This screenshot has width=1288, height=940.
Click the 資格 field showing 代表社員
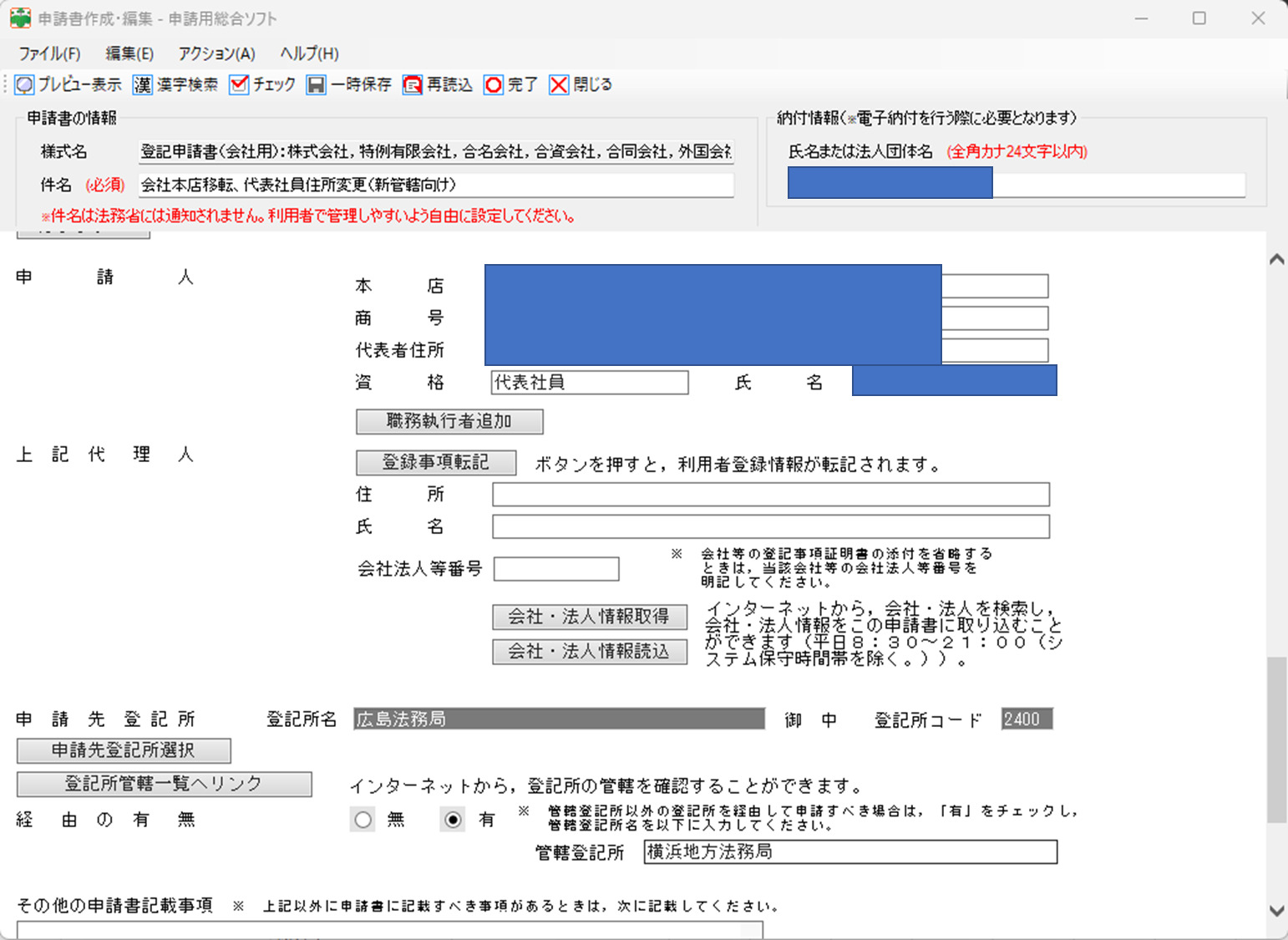(x=590, y=383)
